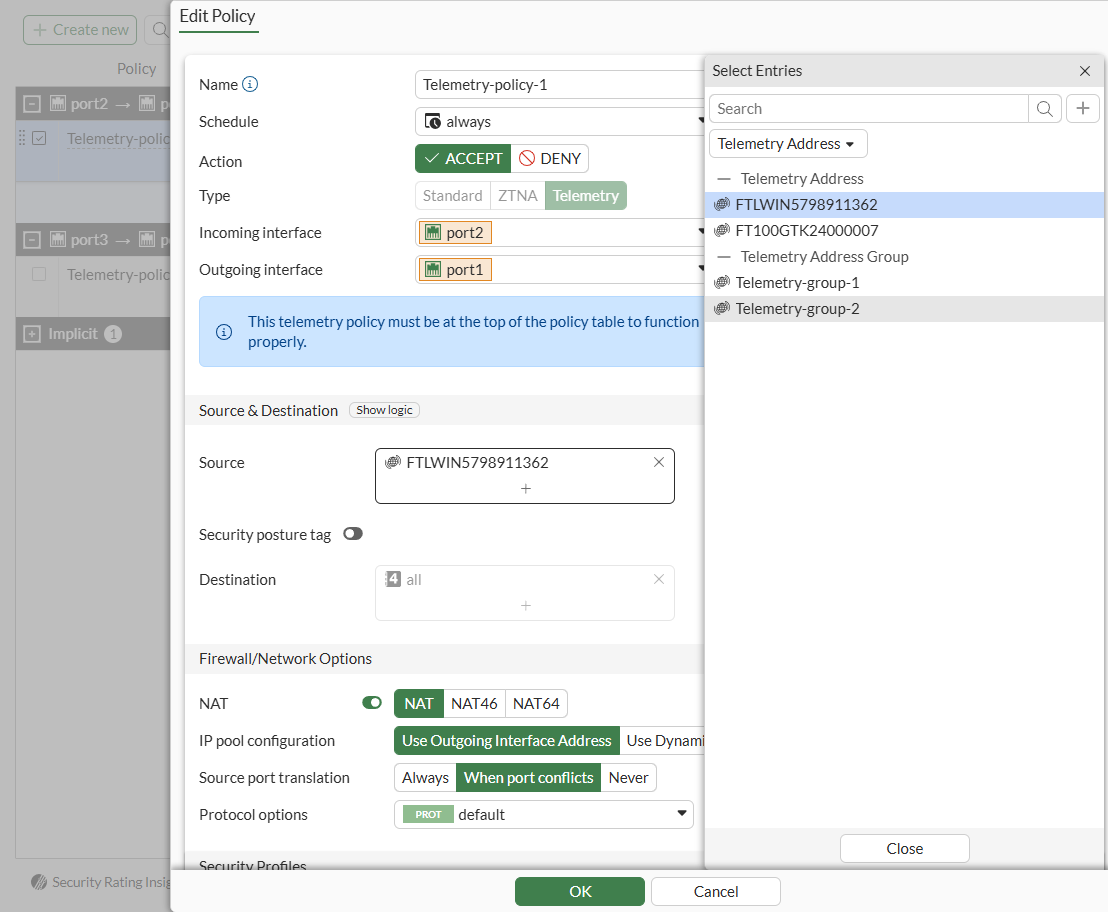This screenshot has height=912, width=1108.
Task: Add another source with the plus sign
Action: pos(525,489)
